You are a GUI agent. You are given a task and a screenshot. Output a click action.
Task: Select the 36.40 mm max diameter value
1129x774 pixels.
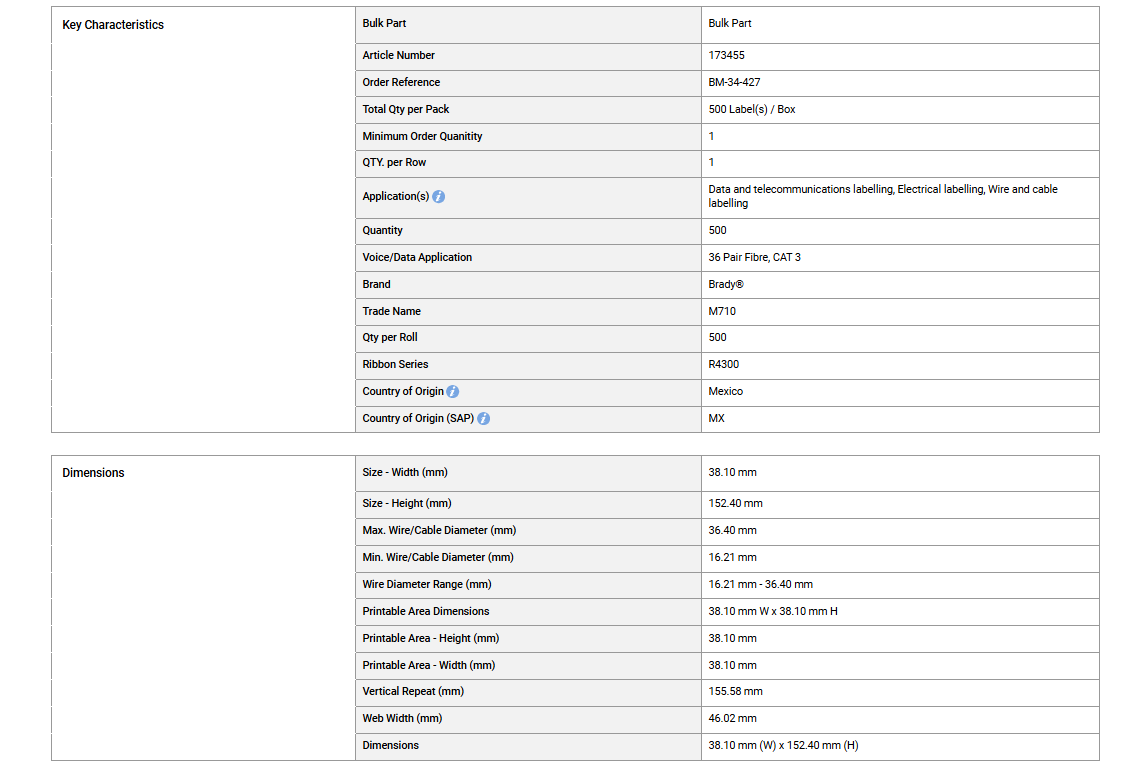pos(732,531)
